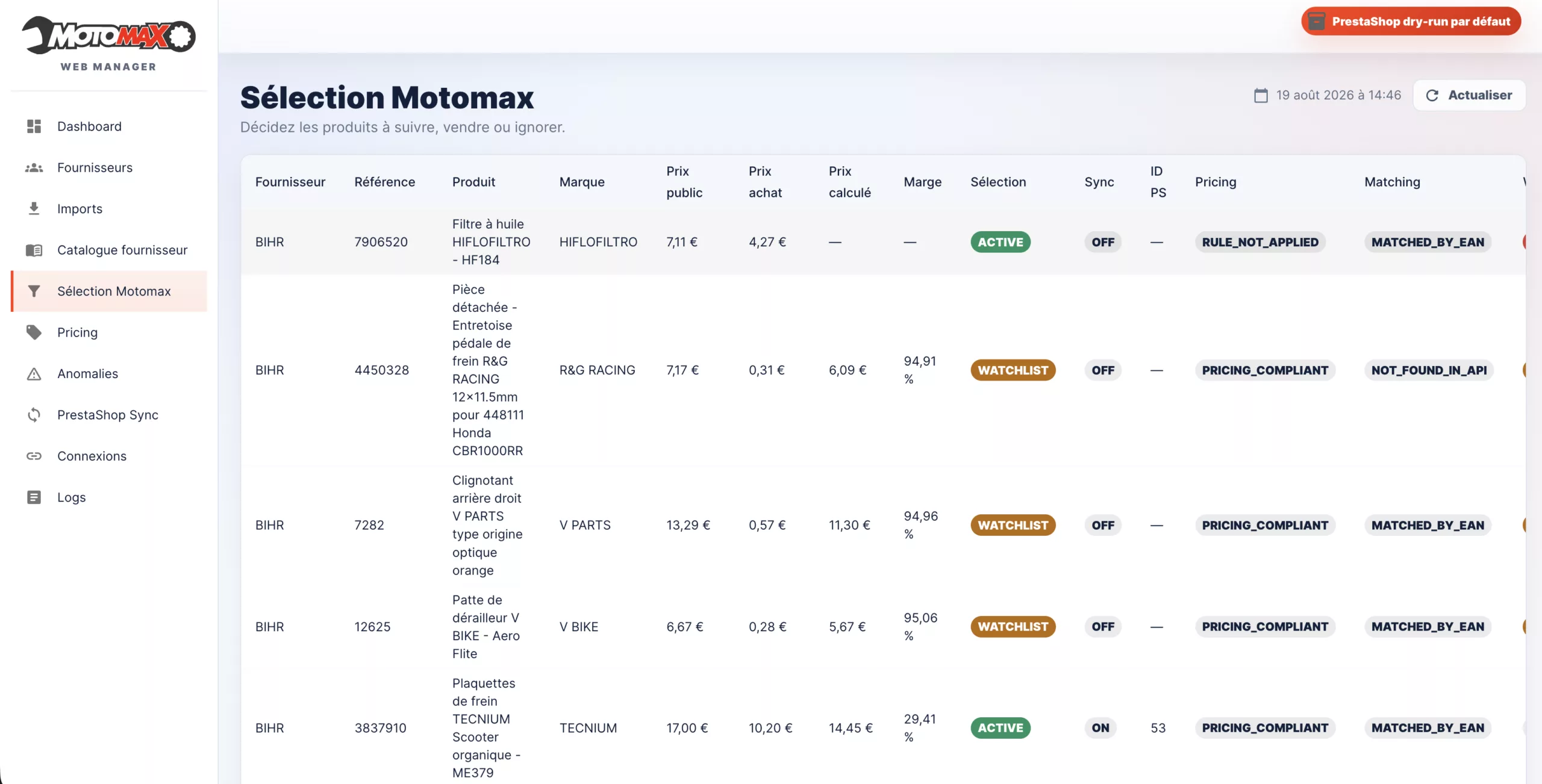This screenshot has width=1542, height=784.
Task: Click reference number 7906520
Action: 381,242
